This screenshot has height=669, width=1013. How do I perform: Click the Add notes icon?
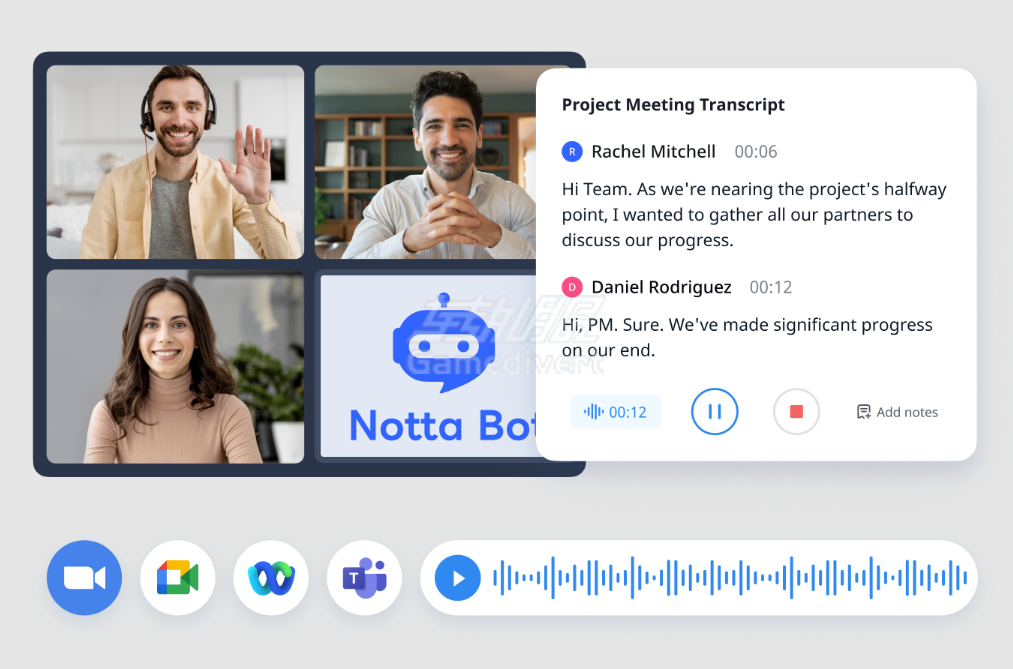tap(863, 411)
